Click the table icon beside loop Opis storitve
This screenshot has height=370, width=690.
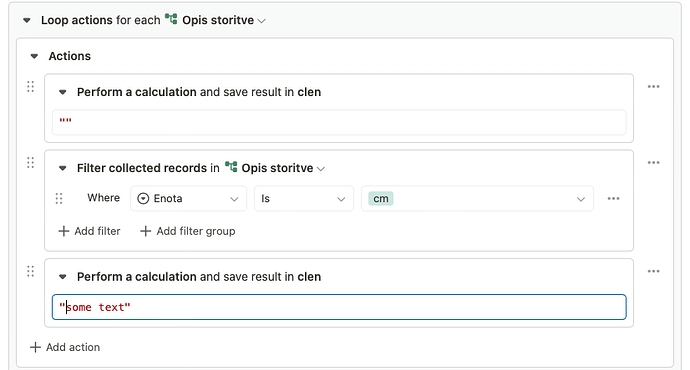click(x=171, y=19)
